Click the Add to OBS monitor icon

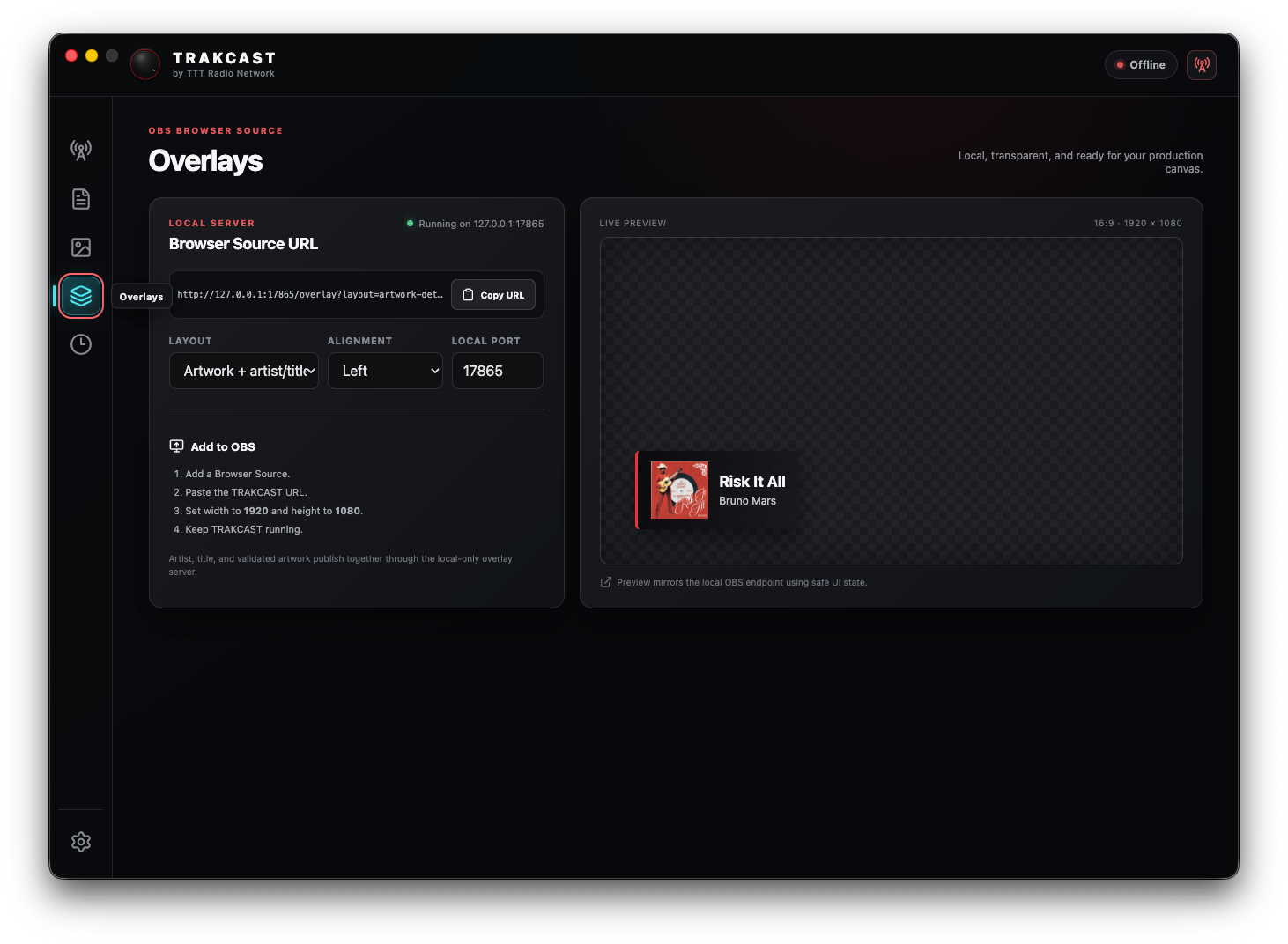(x=176, y=446)
